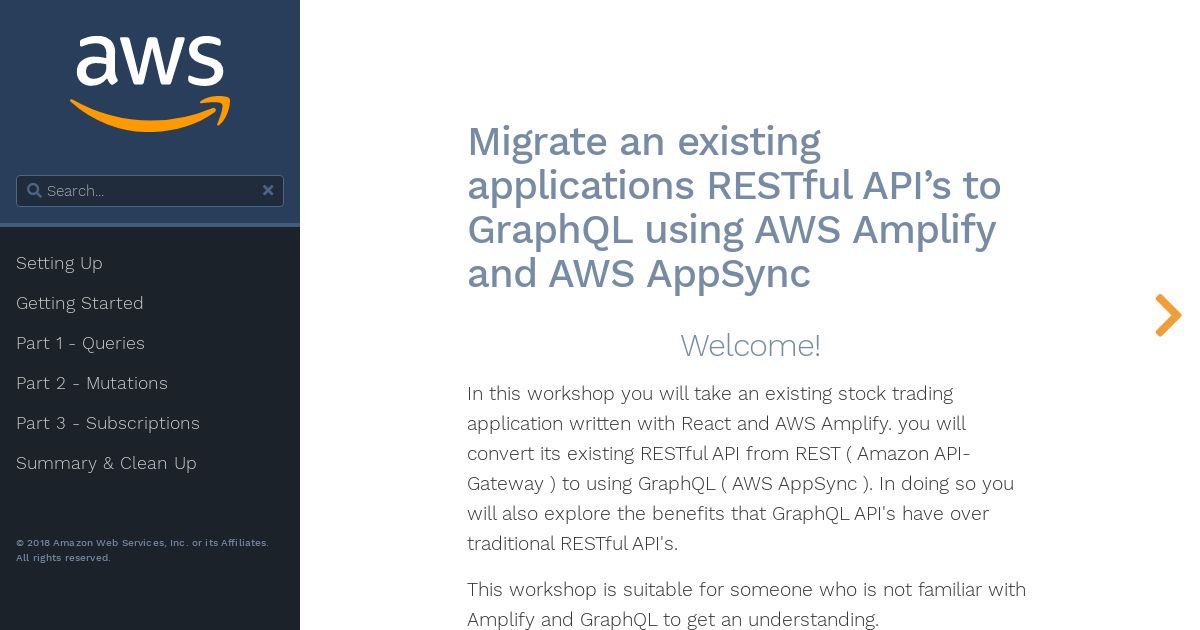The width and height of the screenshot is (1200, 630).
Task: Navigate to Part 1 - Queries
Action: (x=80, y=343)
